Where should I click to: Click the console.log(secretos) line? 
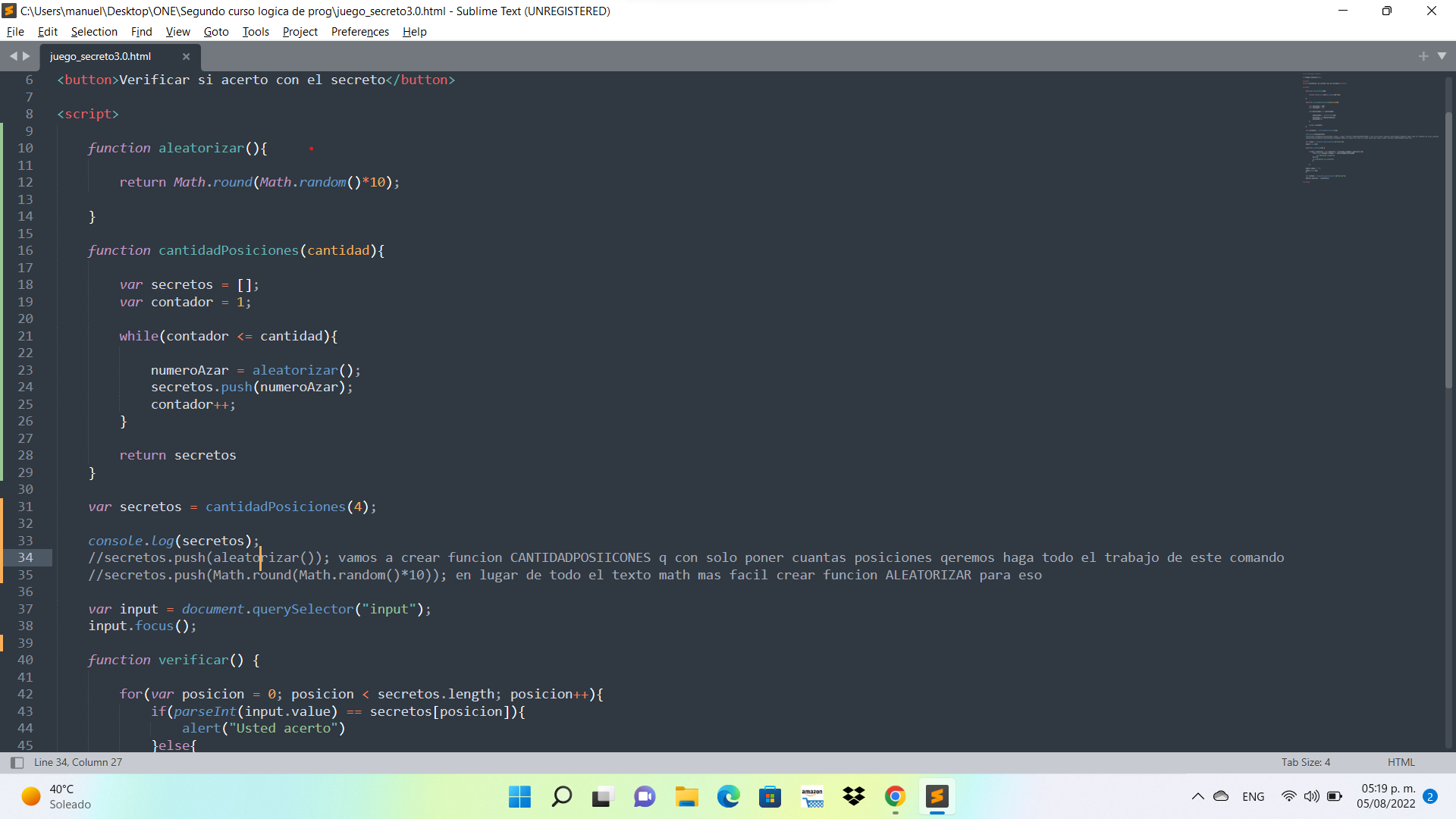click(173, 541)
